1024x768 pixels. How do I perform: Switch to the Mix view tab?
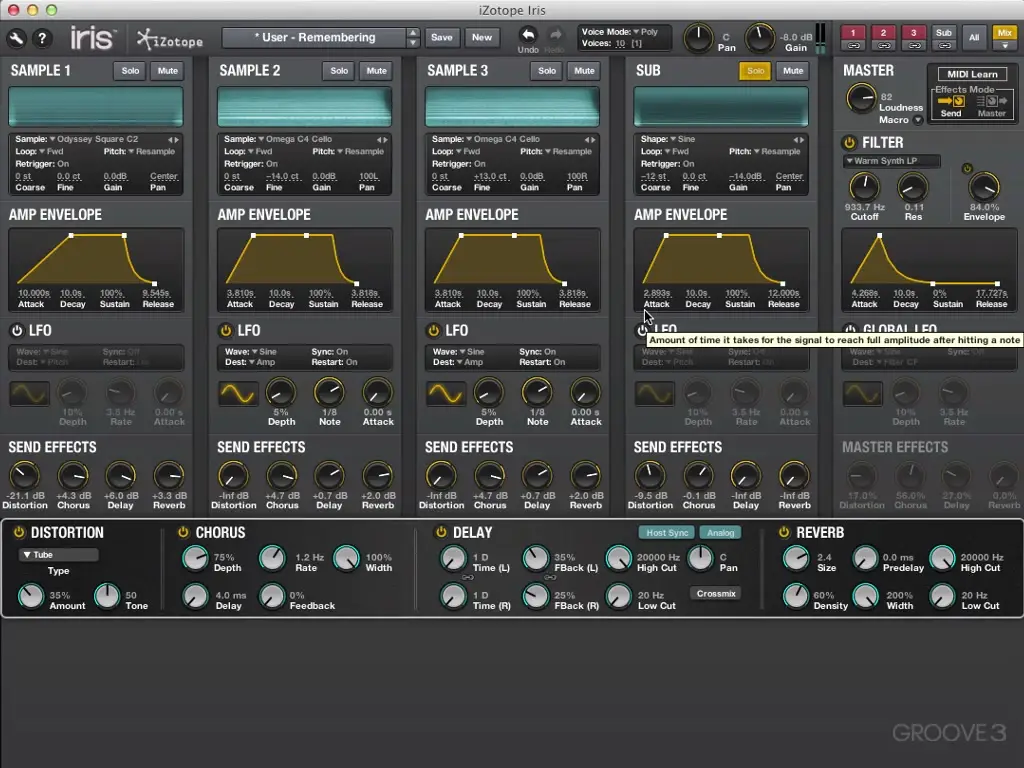point(1004,33)
